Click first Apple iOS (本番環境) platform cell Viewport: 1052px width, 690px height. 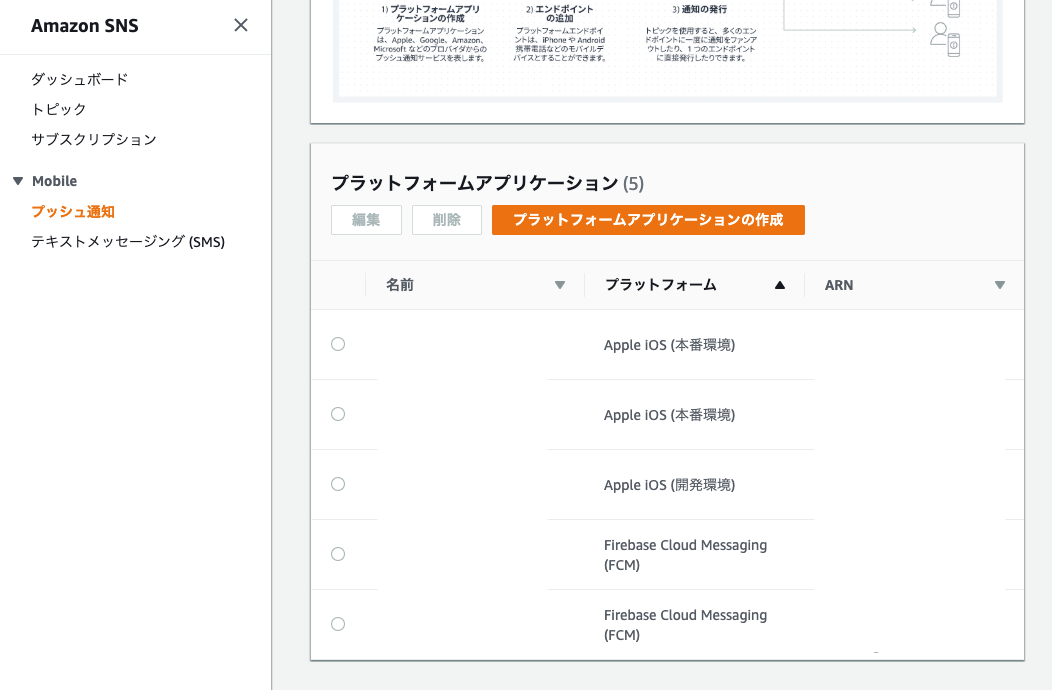(x=670, y=345)
